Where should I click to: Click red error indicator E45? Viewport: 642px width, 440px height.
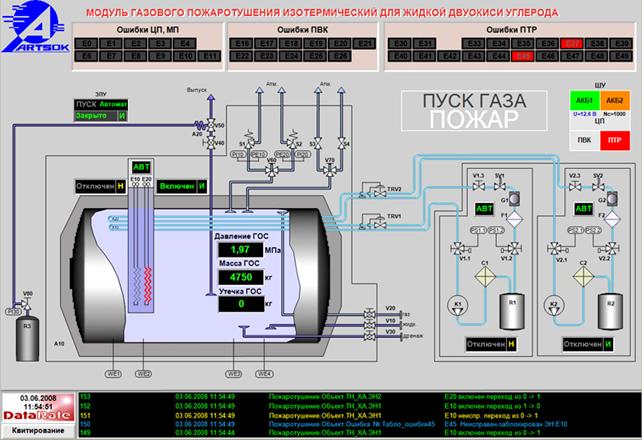tap(522, 56)
